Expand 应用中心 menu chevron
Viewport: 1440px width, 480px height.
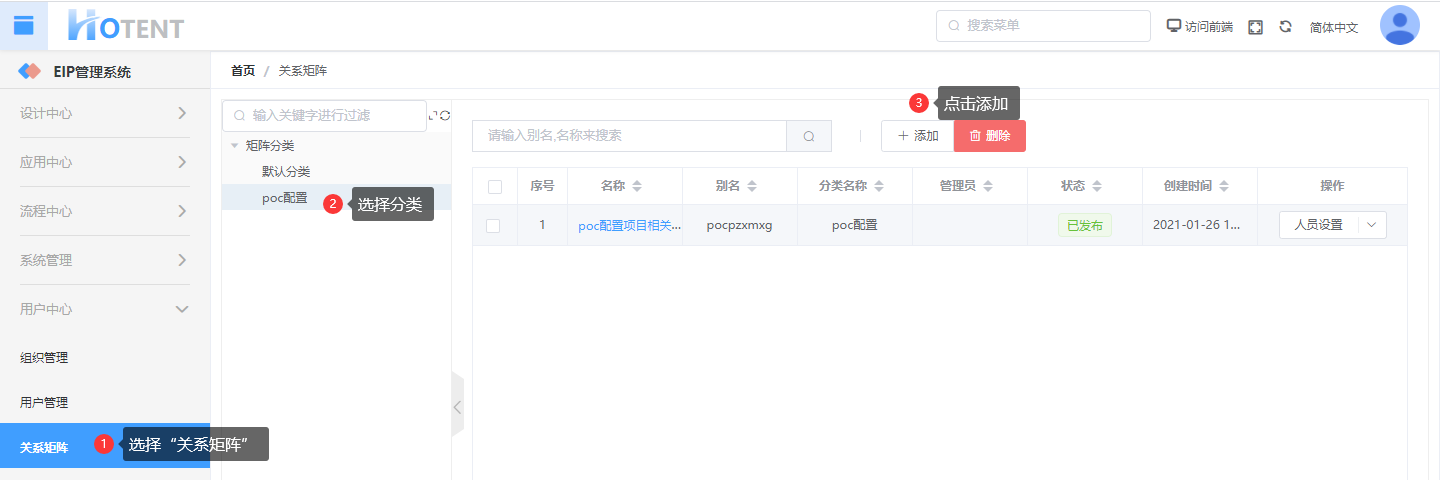(182, 162)
